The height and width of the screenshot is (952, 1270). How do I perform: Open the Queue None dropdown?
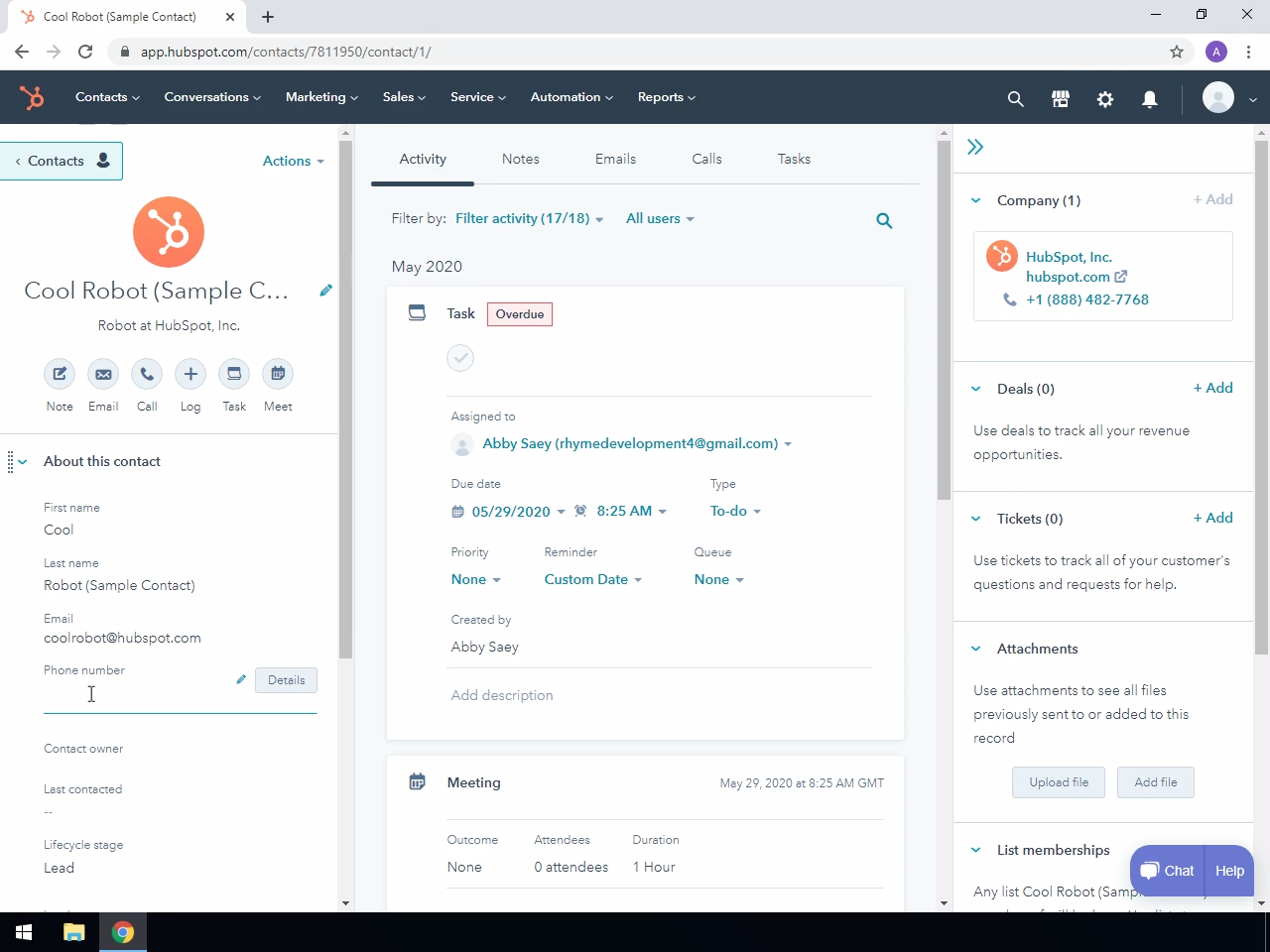[719, 579]
